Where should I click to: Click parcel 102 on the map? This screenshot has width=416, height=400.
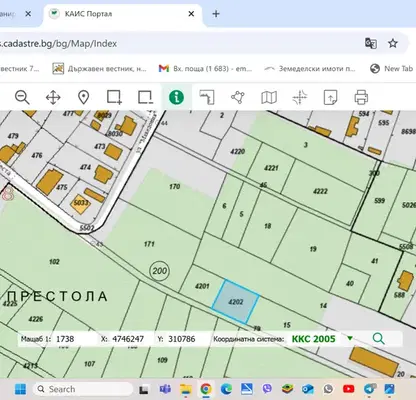(54, 262)
